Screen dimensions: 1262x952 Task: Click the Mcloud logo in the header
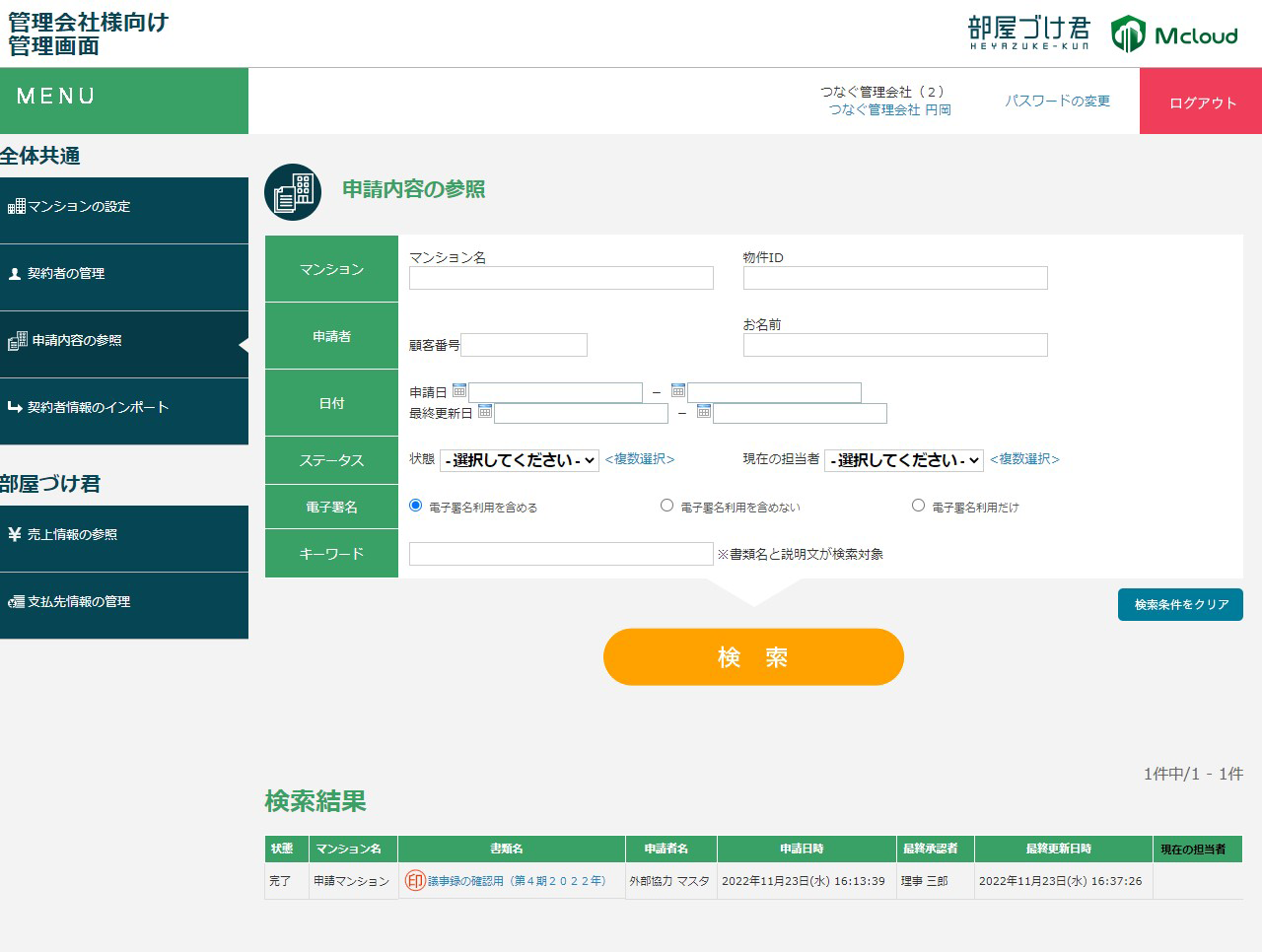[1174, 34]
